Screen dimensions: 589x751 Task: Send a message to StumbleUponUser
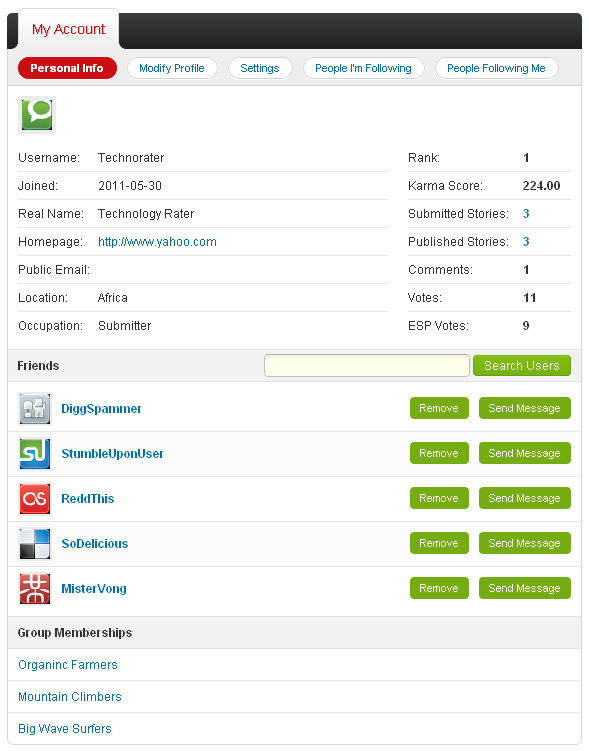coord(525,453)
